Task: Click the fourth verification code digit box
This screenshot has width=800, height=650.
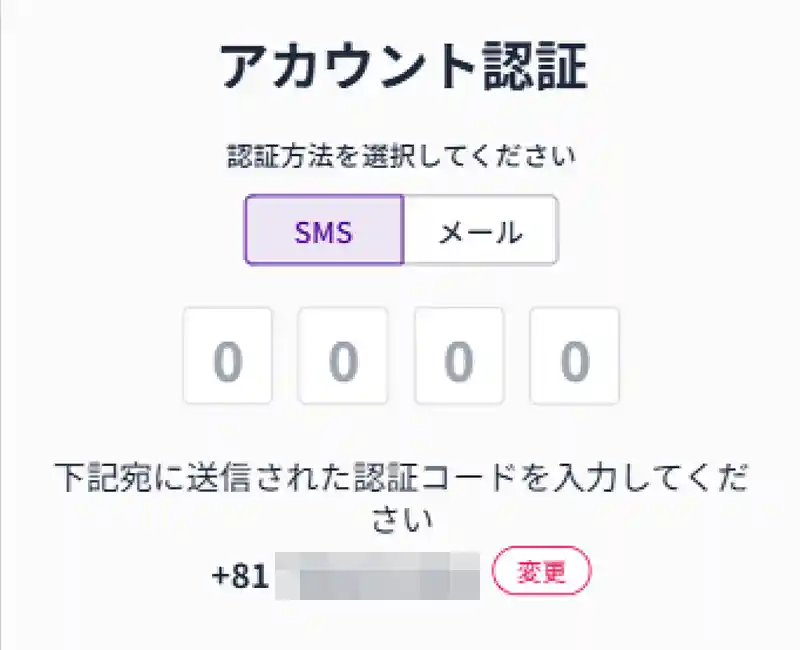Action: click(x=574, y=356)
